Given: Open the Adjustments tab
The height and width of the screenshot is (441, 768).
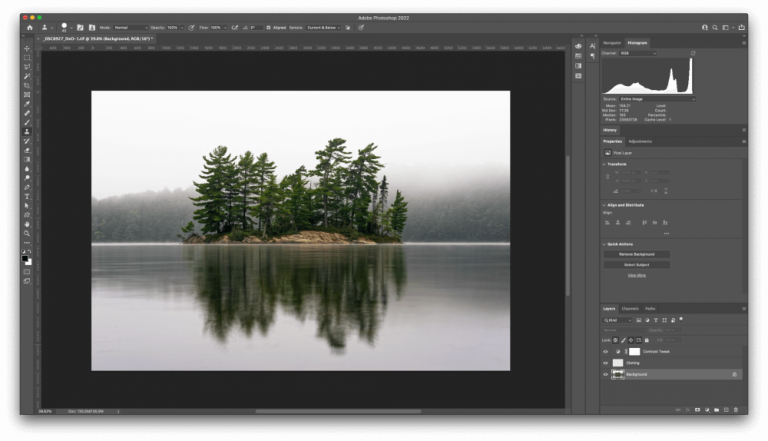Looking at the screenshot, I should [640, 141].
